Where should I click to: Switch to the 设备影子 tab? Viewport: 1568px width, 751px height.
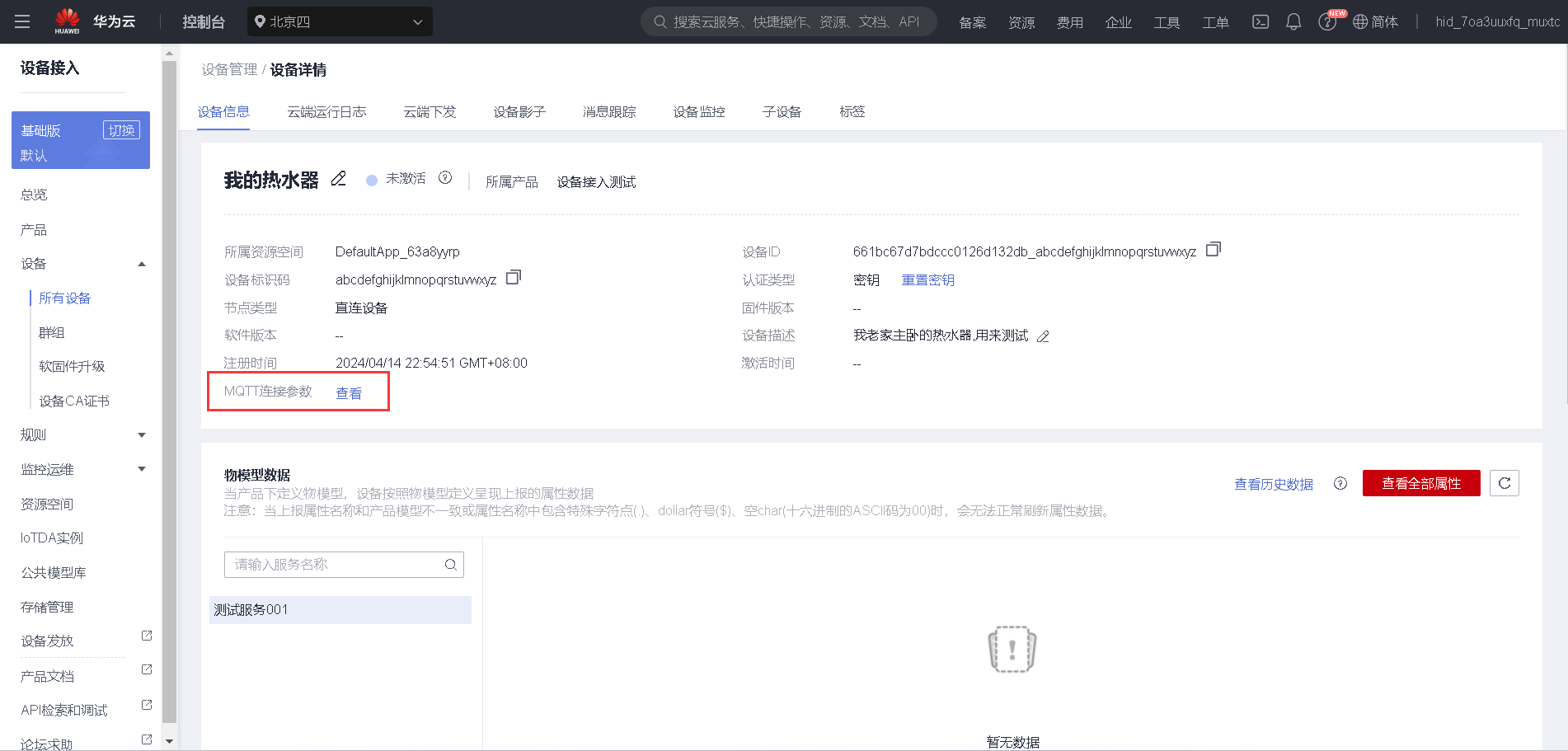519,112
